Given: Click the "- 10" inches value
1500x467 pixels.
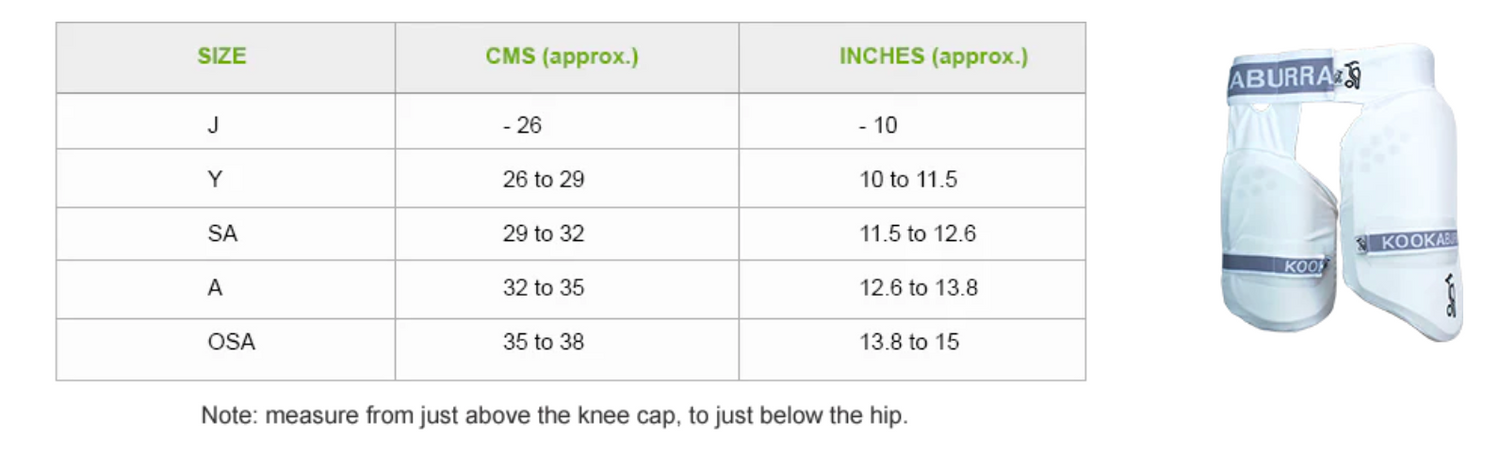Looking at the screenshot, I should [x=878, y=125].
